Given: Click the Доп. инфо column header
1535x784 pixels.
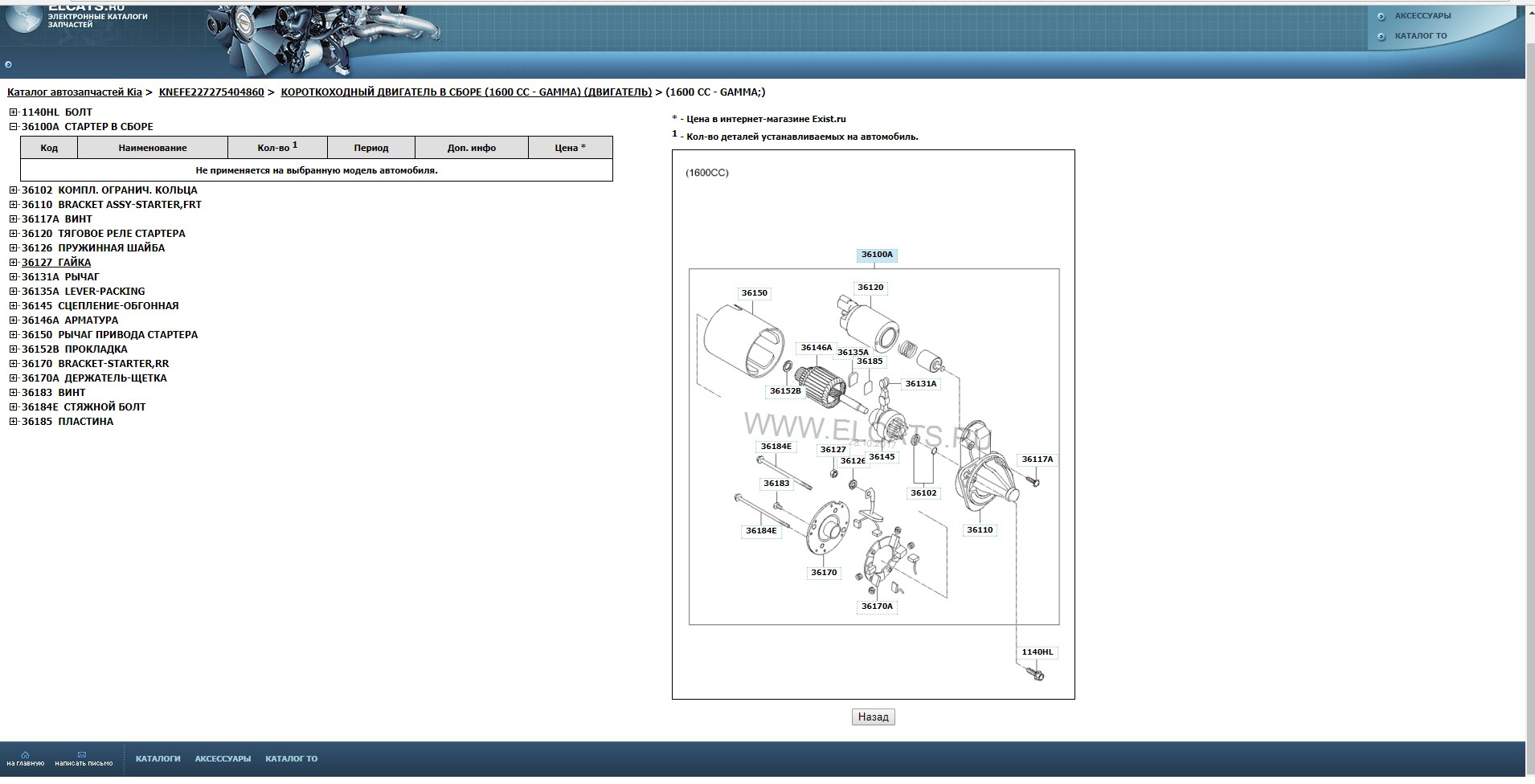Looking at the screenshot, I should [472, 148].
